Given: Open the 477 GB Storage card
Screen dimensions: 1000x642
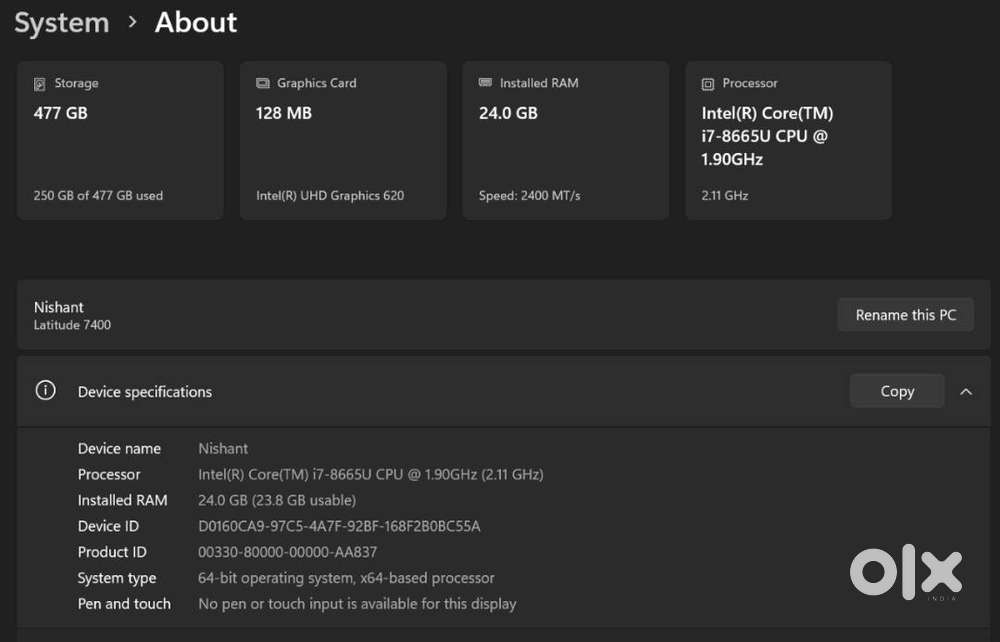Looking at the screenshot, I should pos(120,140).
